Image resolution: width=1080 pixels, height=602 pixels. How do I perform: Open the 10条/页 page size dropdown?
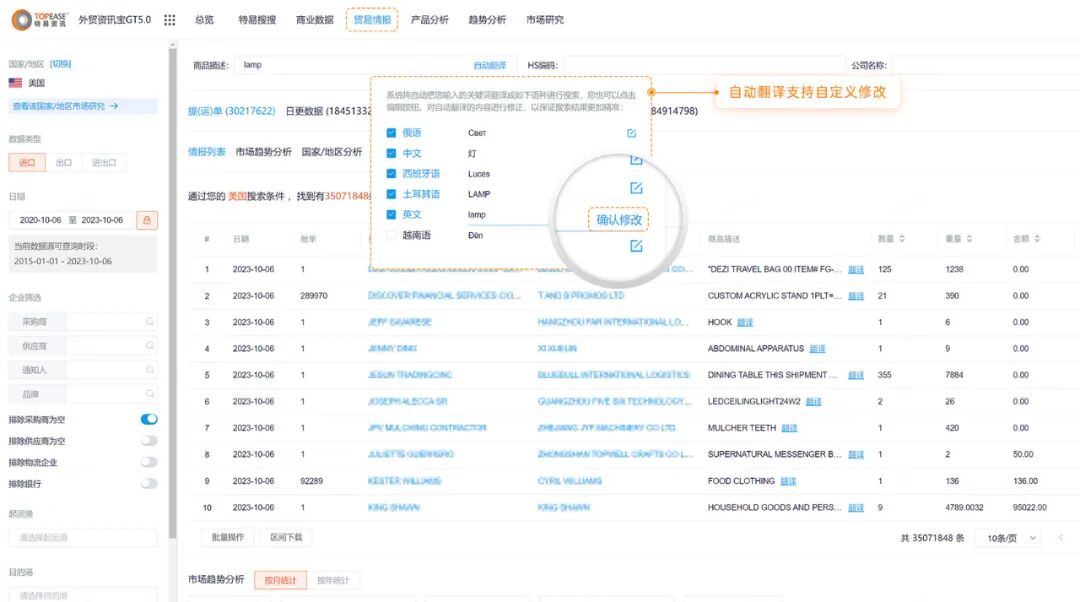[x=1010, y=538]
